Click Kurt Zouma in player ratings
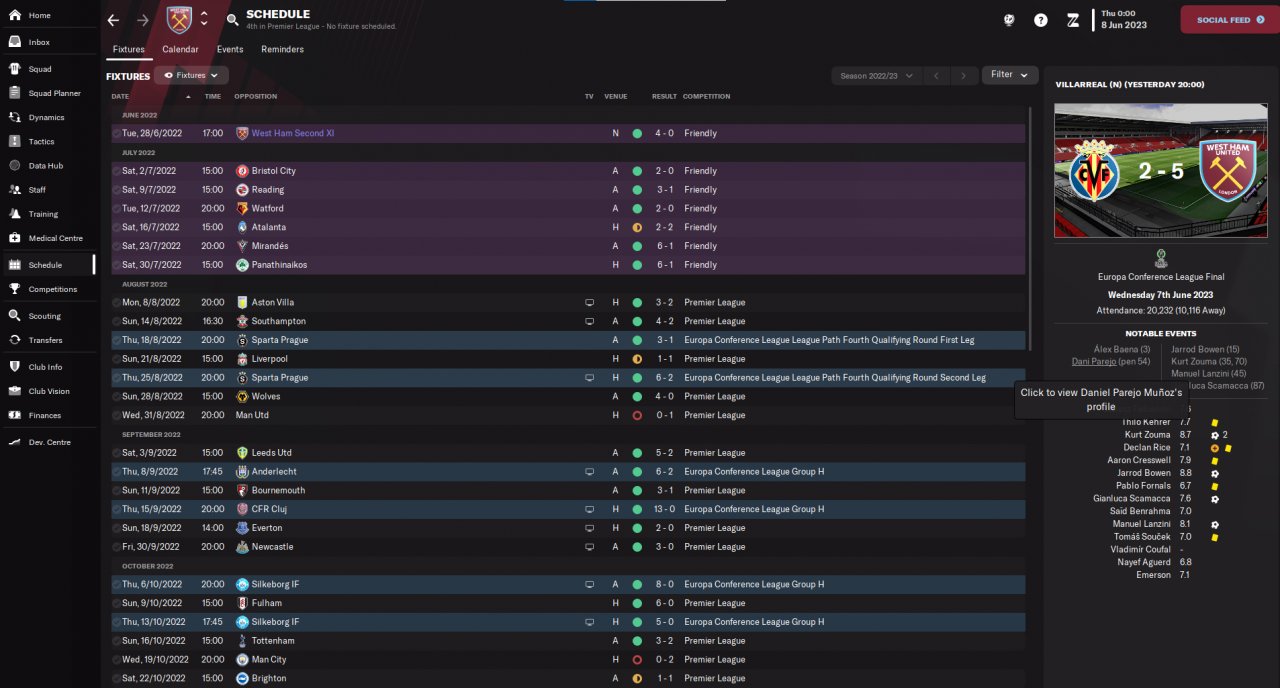The width and height of the screenshot is (1280, 688). tap(1148, 435)
